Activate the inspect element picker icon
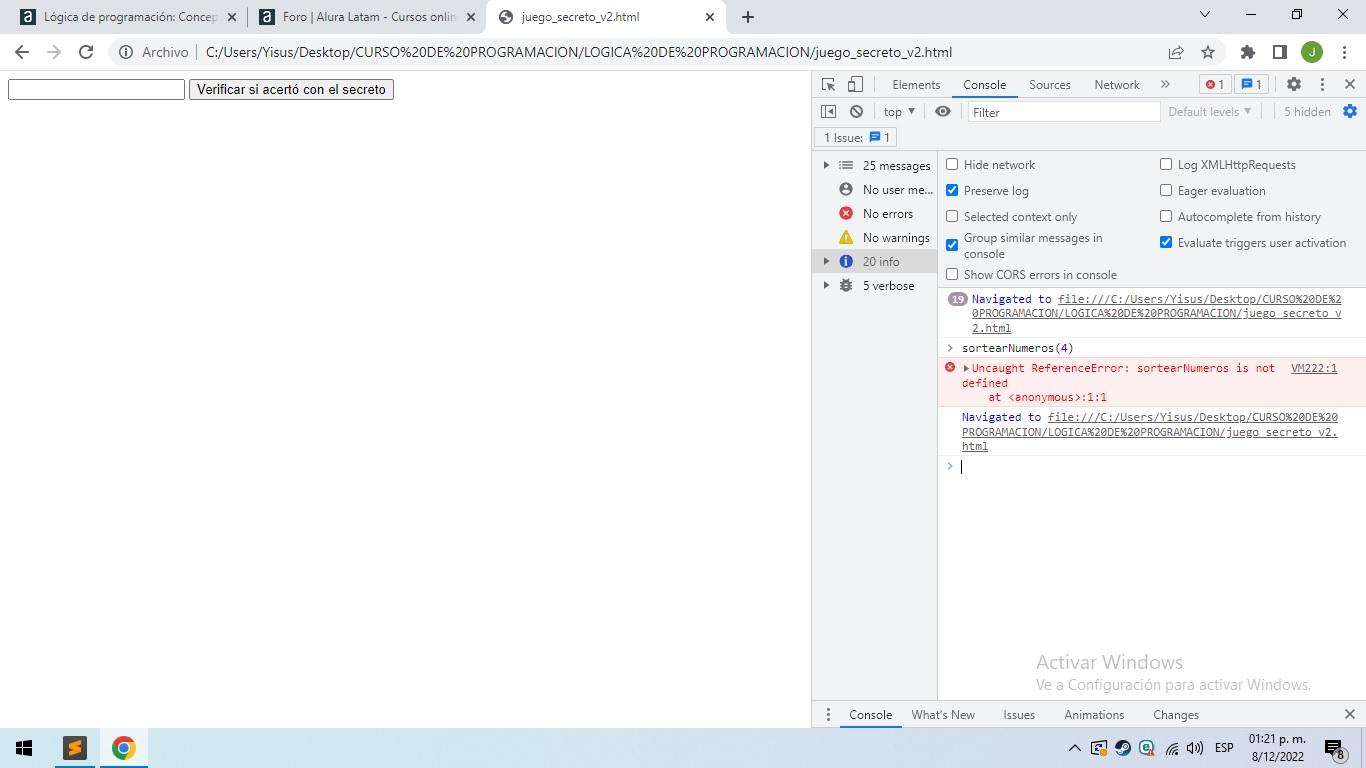 [x=828, y=85]
